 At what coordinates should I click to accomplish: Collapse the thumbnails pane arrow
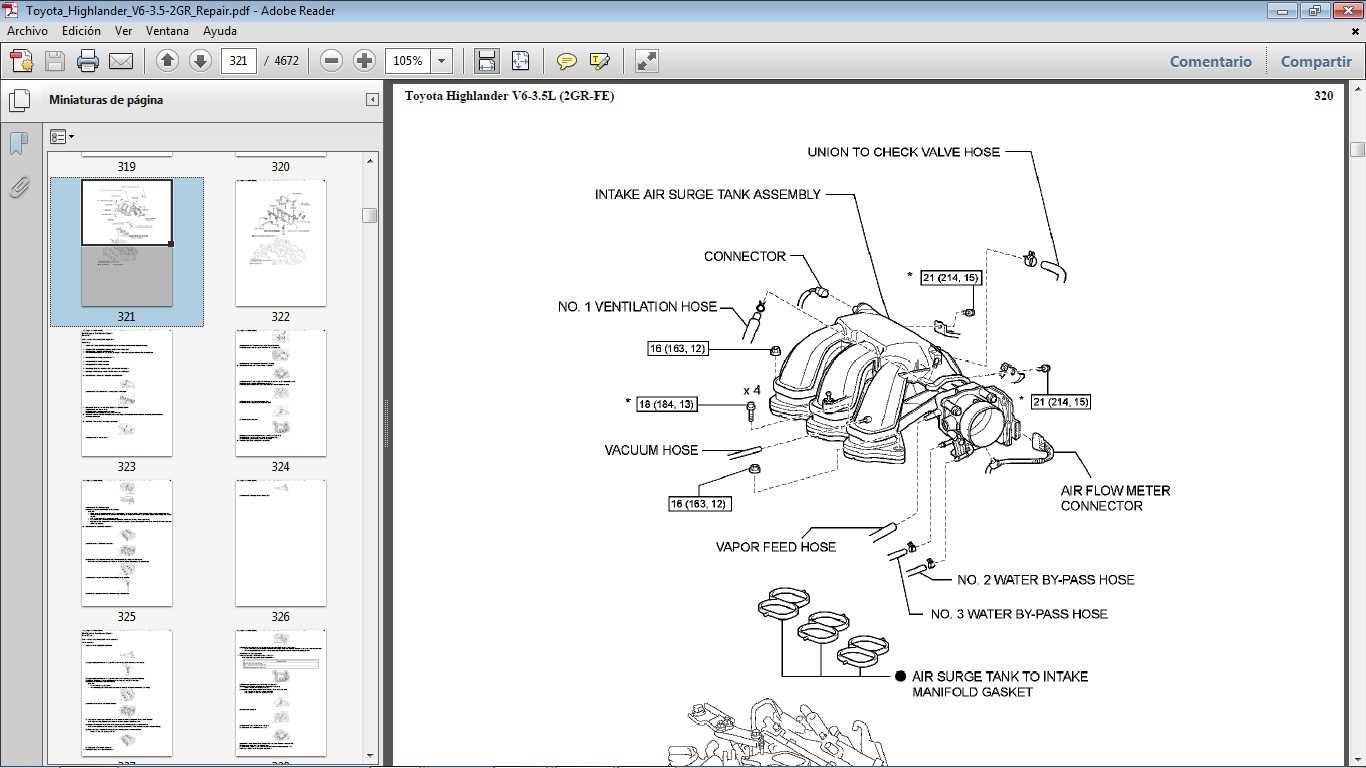(372, 100)
